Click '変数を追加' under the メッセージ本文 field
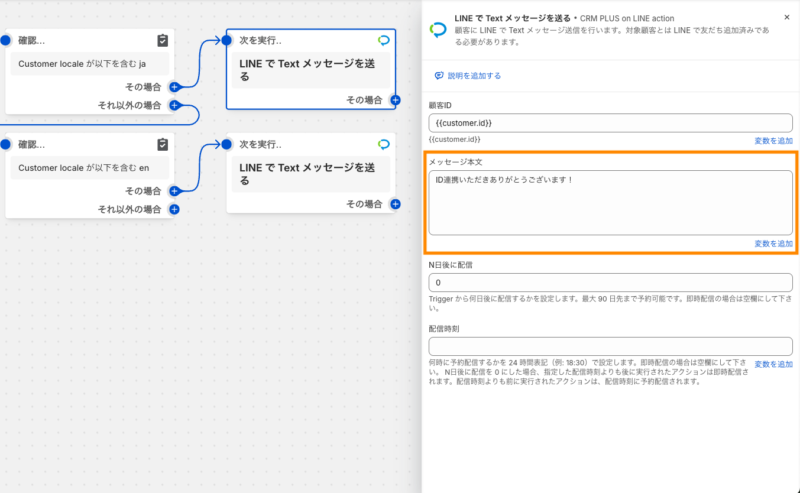This screenshot has width=800, height=493. (x=773, y=244)
